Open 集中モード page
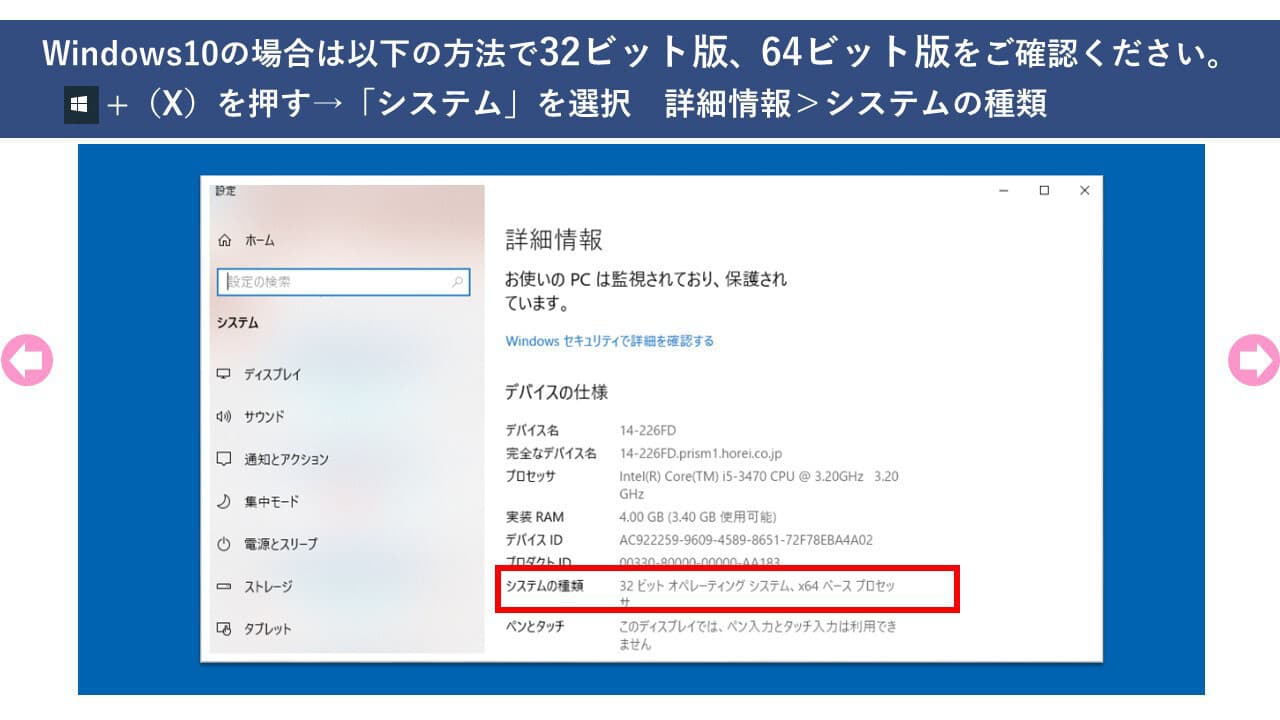This screenshot has width=1280, height=720. point(271,501)
